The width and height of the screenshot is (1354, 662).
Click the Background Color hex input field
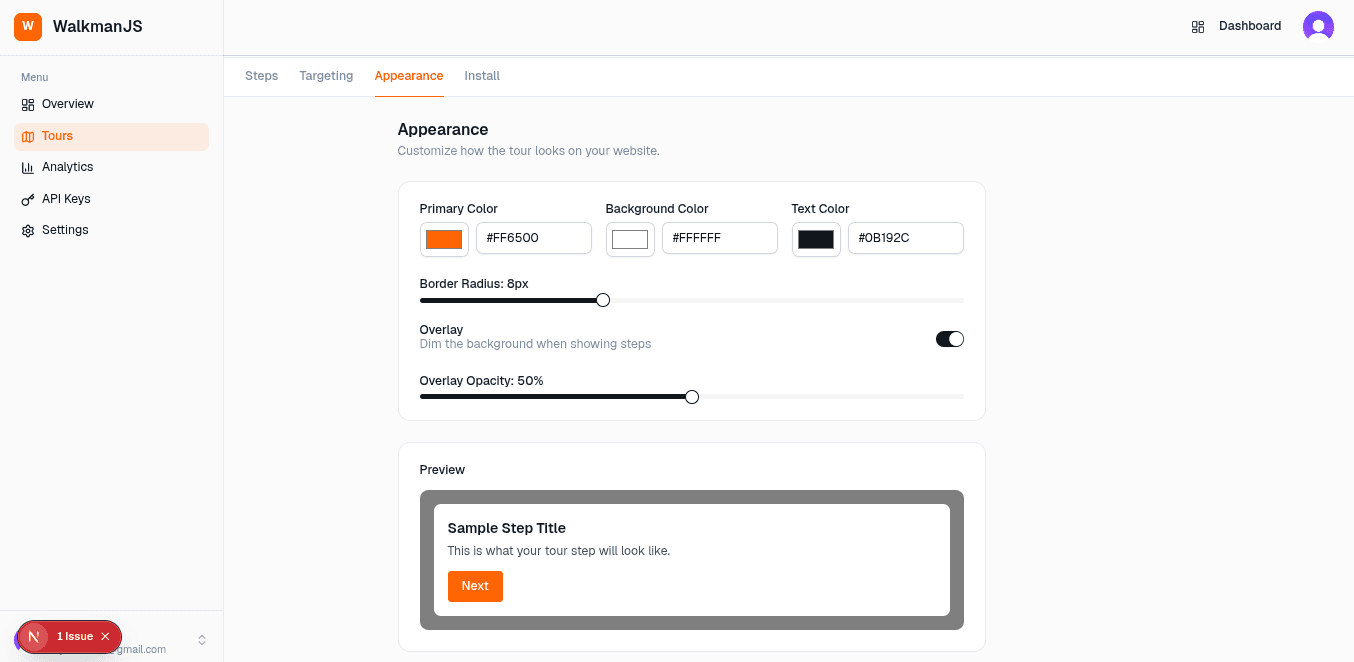pyautogui.click(x=719, y=238)
